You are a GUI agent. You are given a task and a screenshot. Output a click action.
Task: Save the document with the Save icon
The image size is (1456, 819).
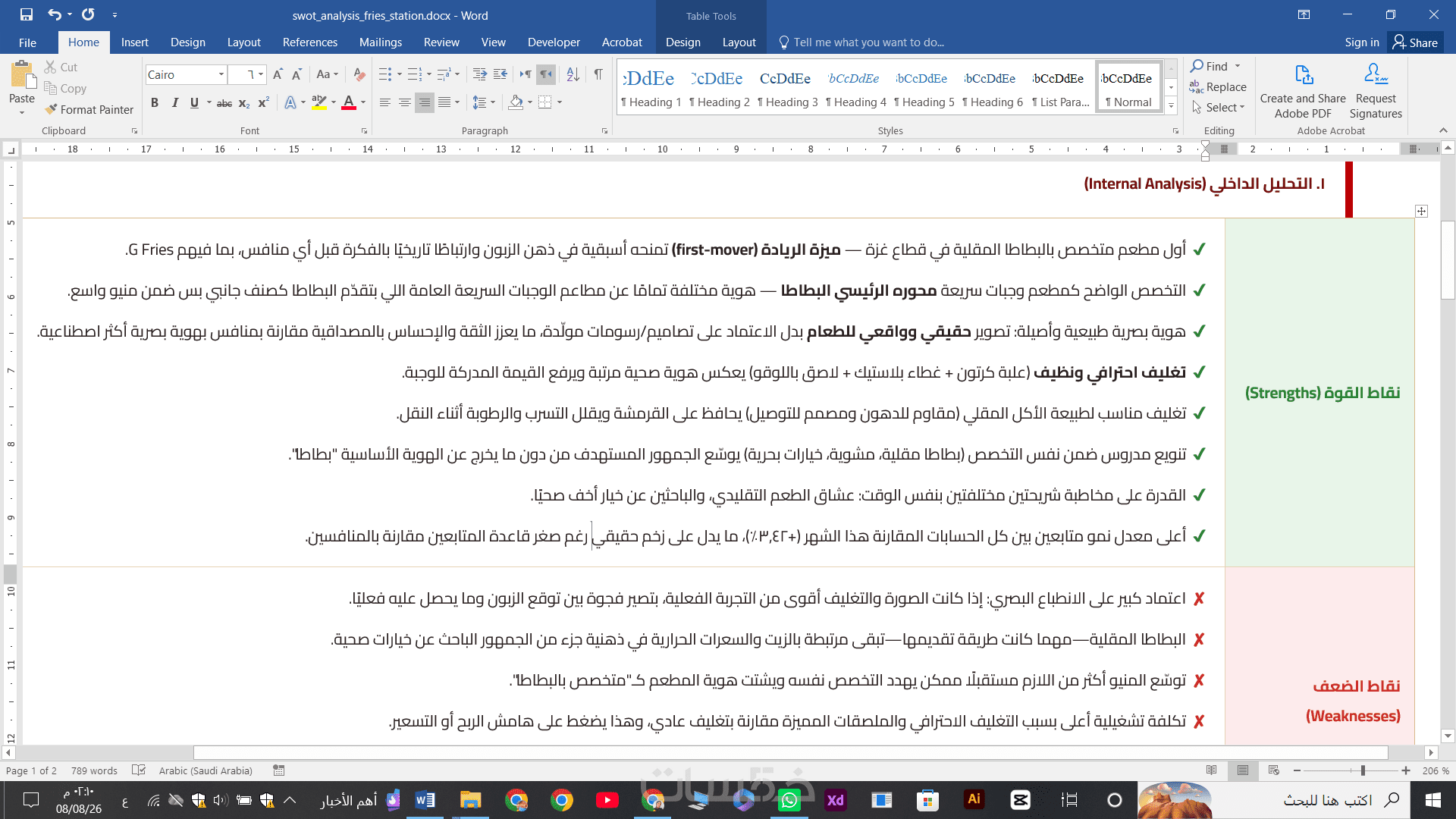27,14
